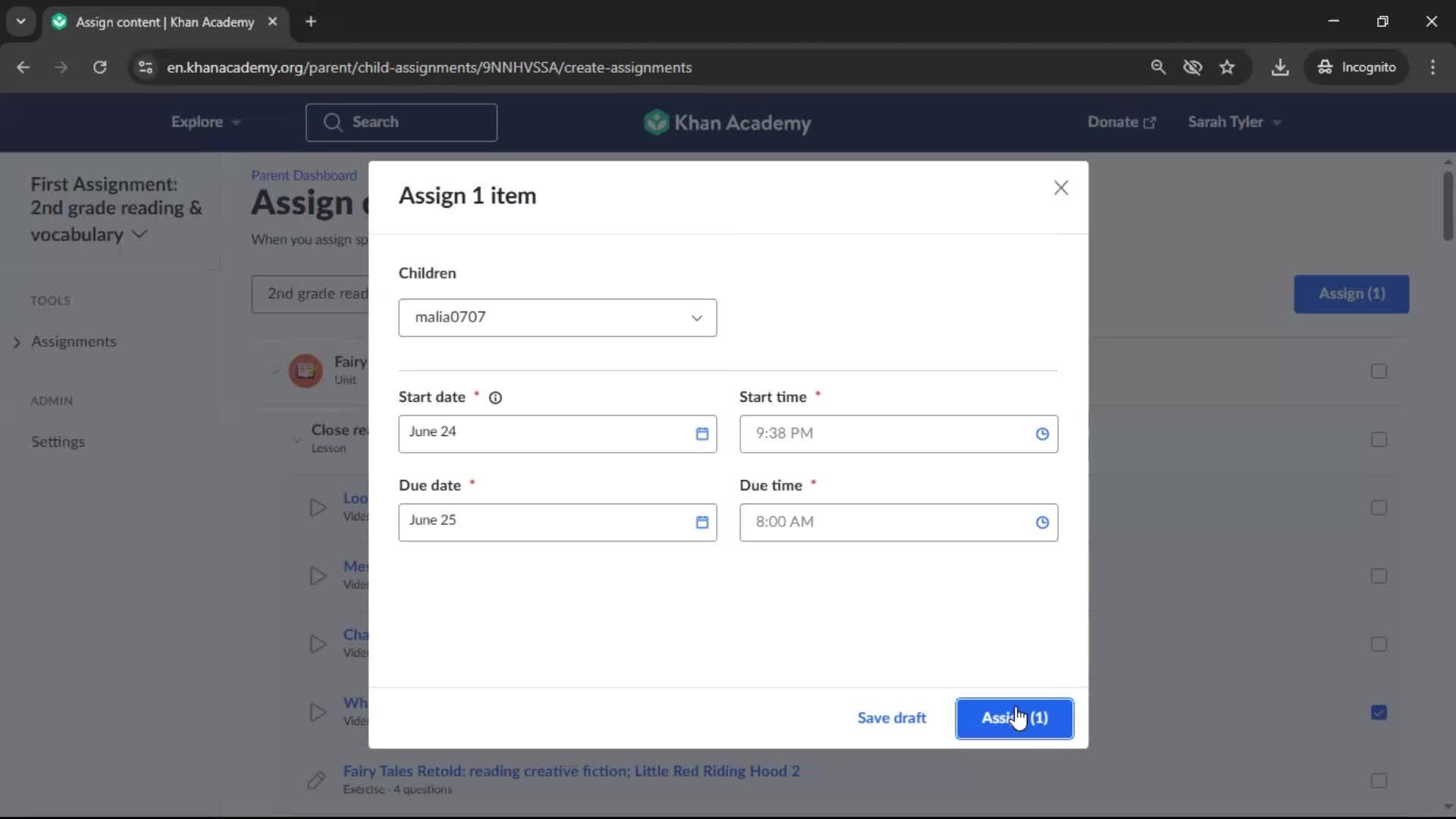Click the Start date field showing June 24
This screenshot has width=1456, height=819.
[x=557, y=434]
